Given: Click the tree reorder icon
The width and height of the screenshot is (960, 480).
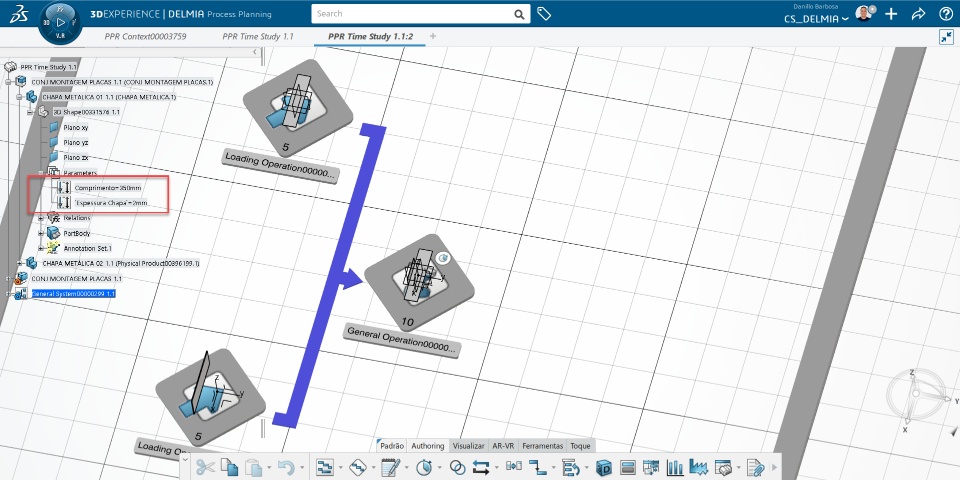Looking at the screenshot, I should [x=571, y=468].
